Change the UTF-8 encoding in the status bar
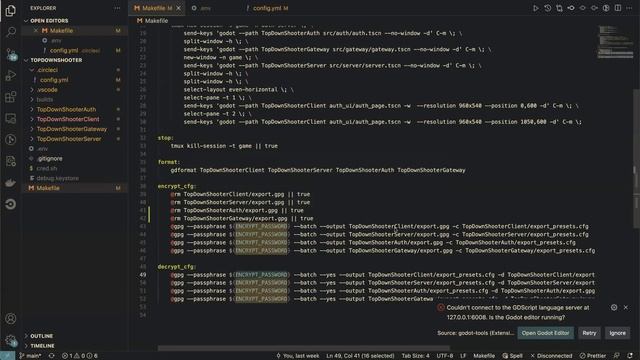The width and height of the screenshot is (640, 360). pos(445,356)
